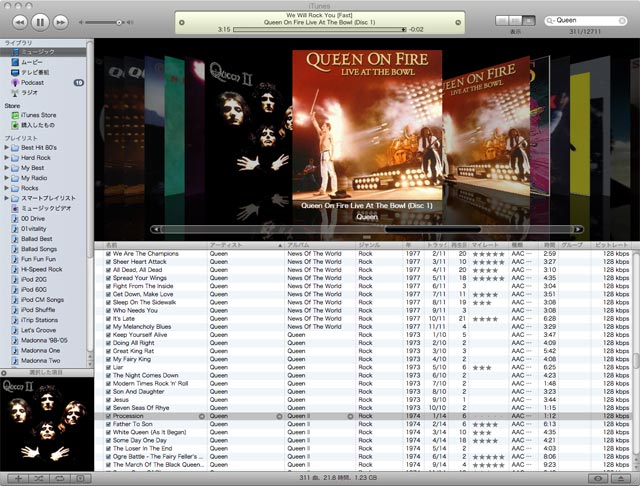Viewport: 640px width, 486px height.
Task: Expand the smart playlists folder
Action: tap(6, 198)
